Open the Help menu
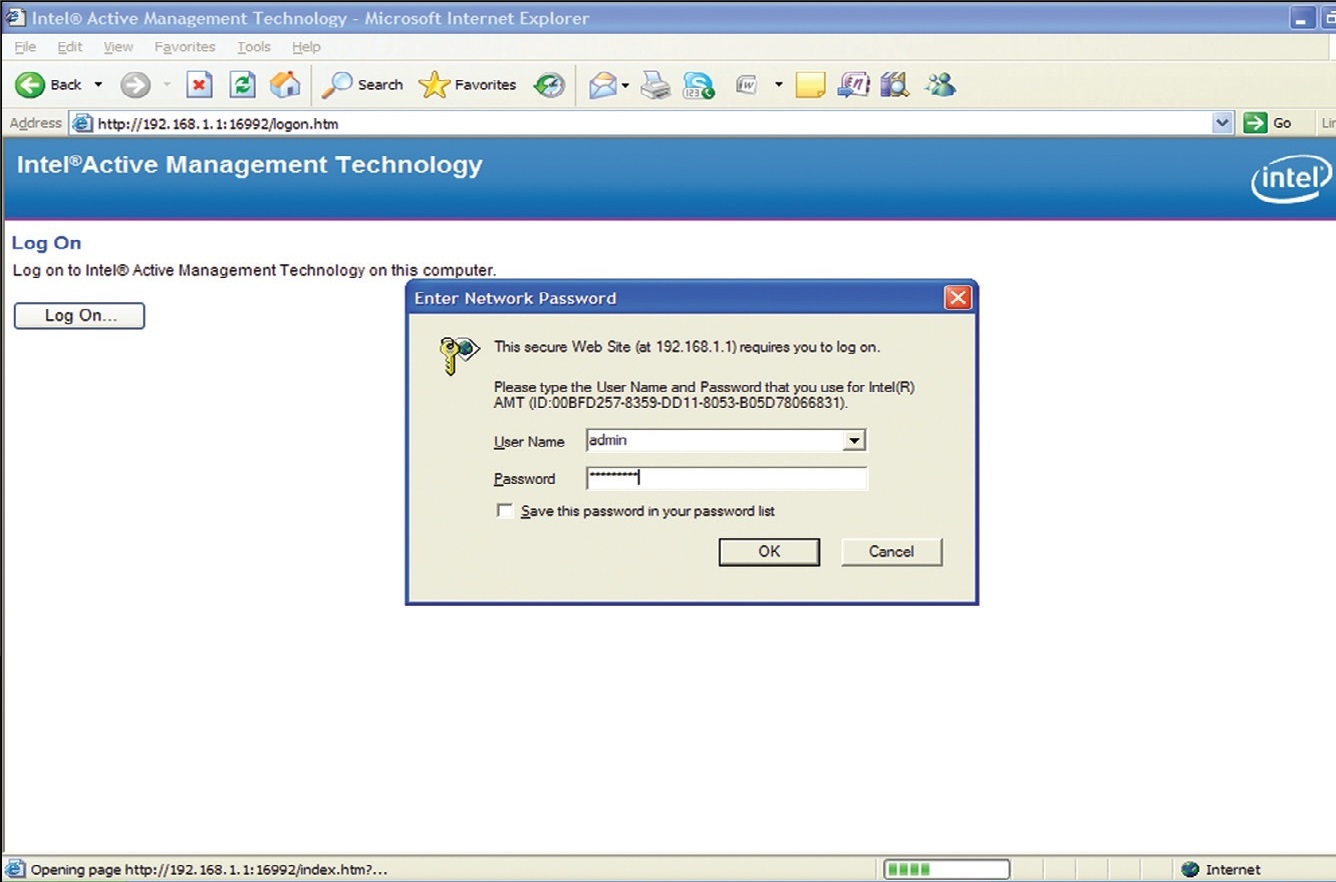This screenshot has width=1336, height=882. [x=306, y=47]
